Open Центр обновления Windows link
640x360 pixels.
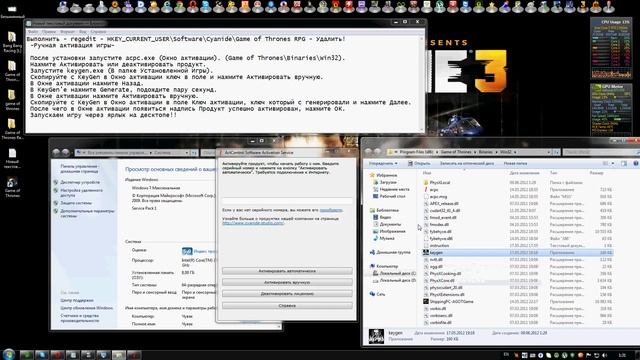point(87,308)
